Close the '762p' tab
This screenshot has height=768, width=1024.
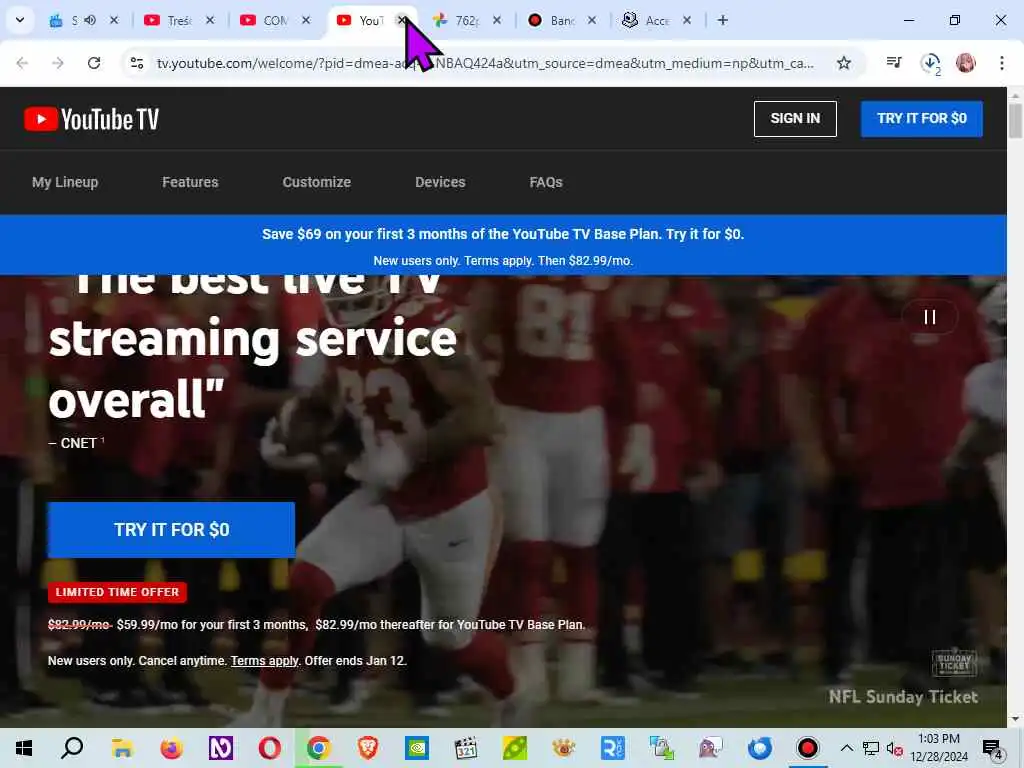(x=497, y=20)
